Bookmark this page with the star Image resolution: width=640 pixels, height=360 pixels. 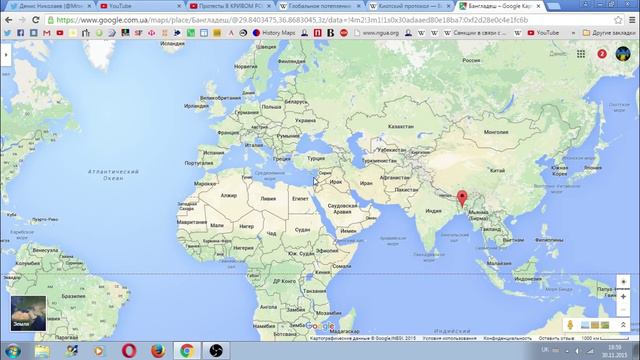click(618, 20)
